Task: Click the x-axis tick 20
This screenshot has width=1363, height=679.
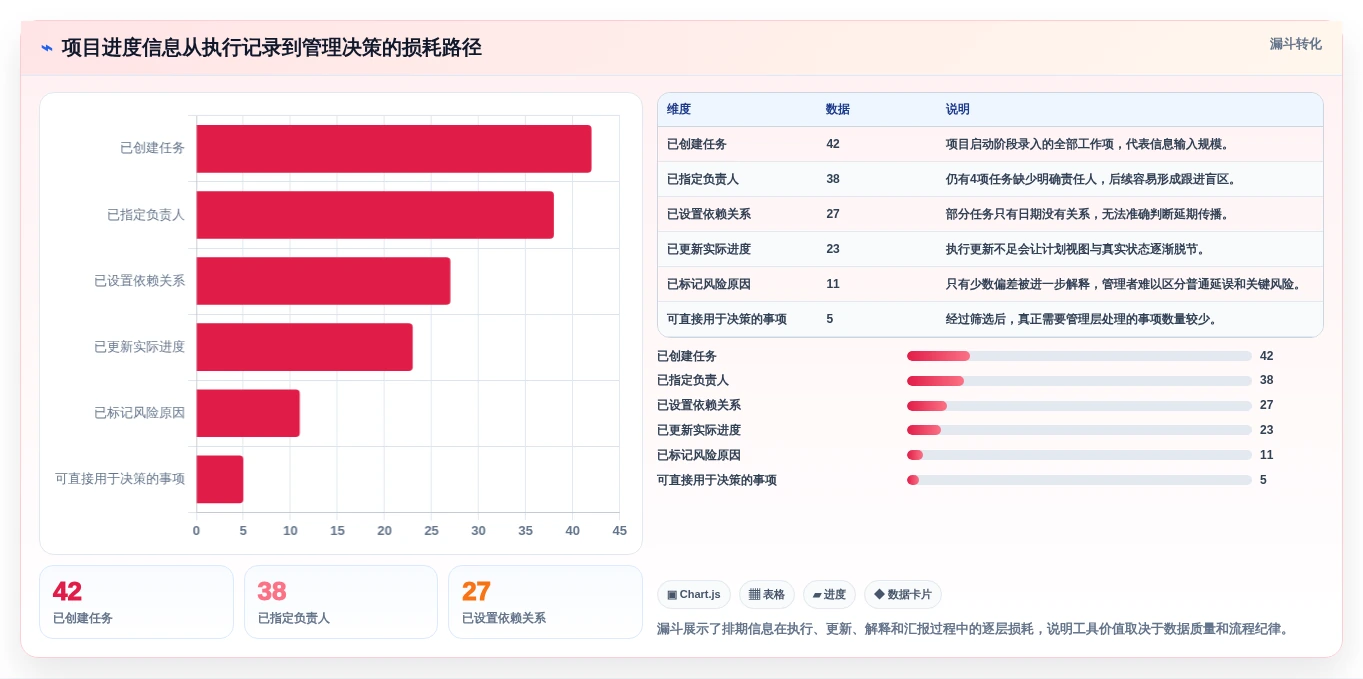Action: (384, 531)
